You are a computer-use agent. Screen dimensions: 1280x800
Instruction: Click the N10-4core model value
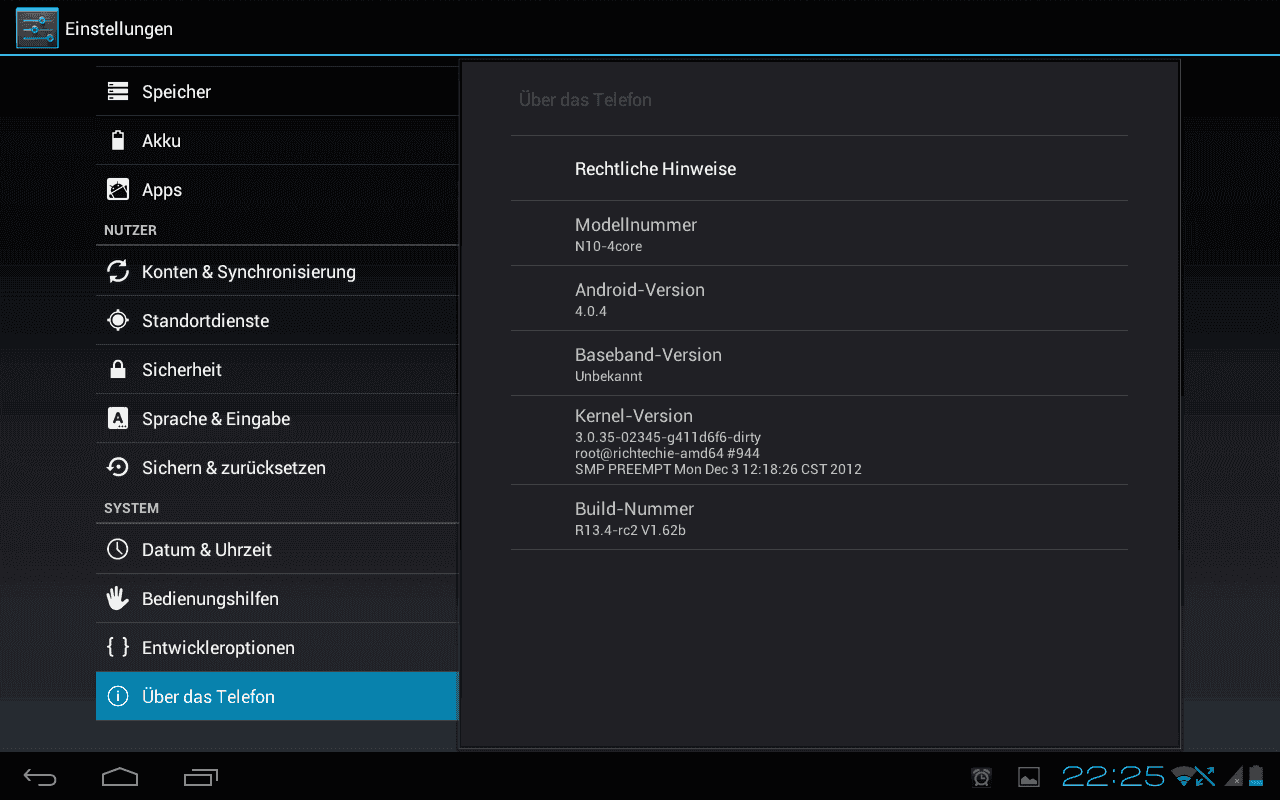(608, 246)
